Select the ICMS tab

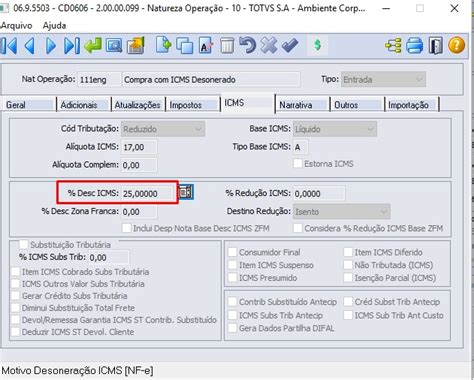pyautogui.click(x=248, y=103)
